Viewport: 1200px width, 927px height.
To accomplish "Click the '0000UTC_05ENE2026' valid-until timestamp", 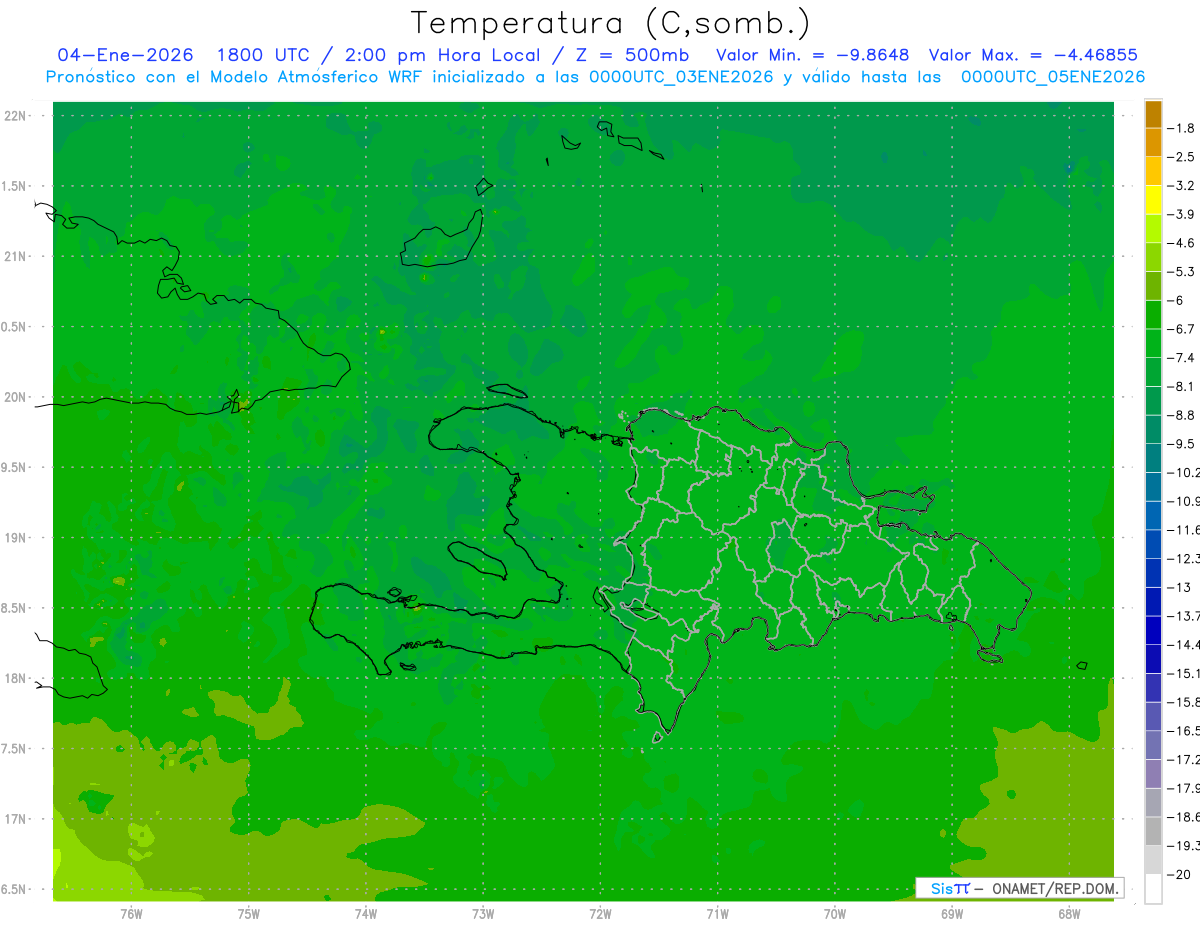I will pos(1053,77).
